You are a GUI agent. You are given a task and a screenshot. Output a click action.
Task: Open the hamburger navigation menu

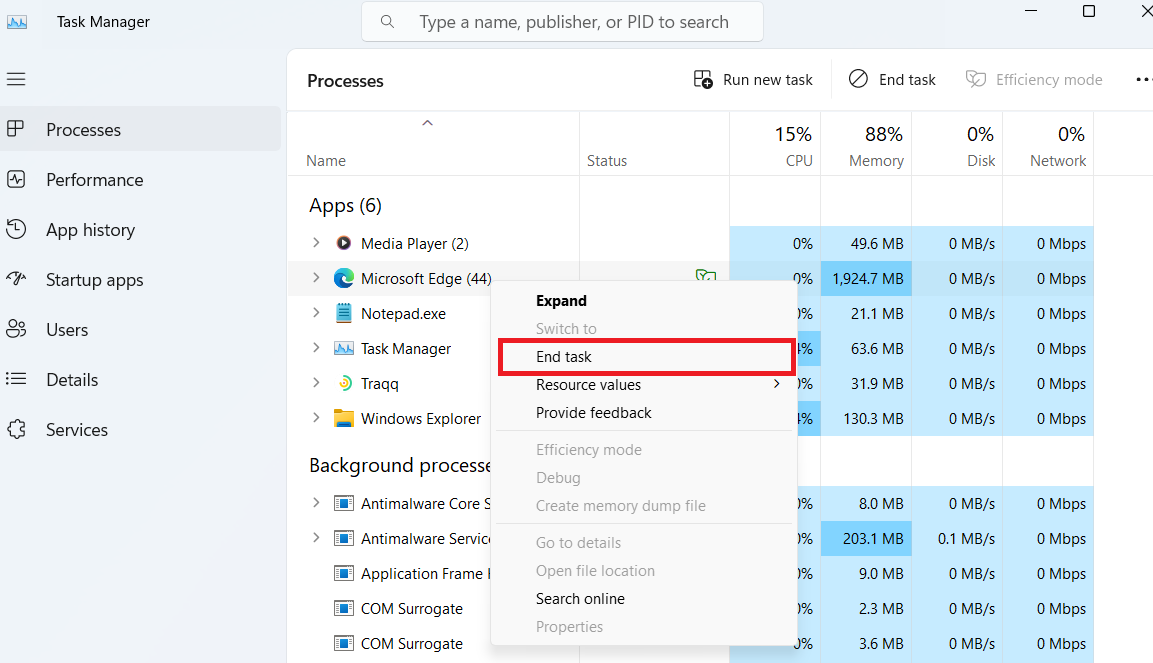[16, 79]
